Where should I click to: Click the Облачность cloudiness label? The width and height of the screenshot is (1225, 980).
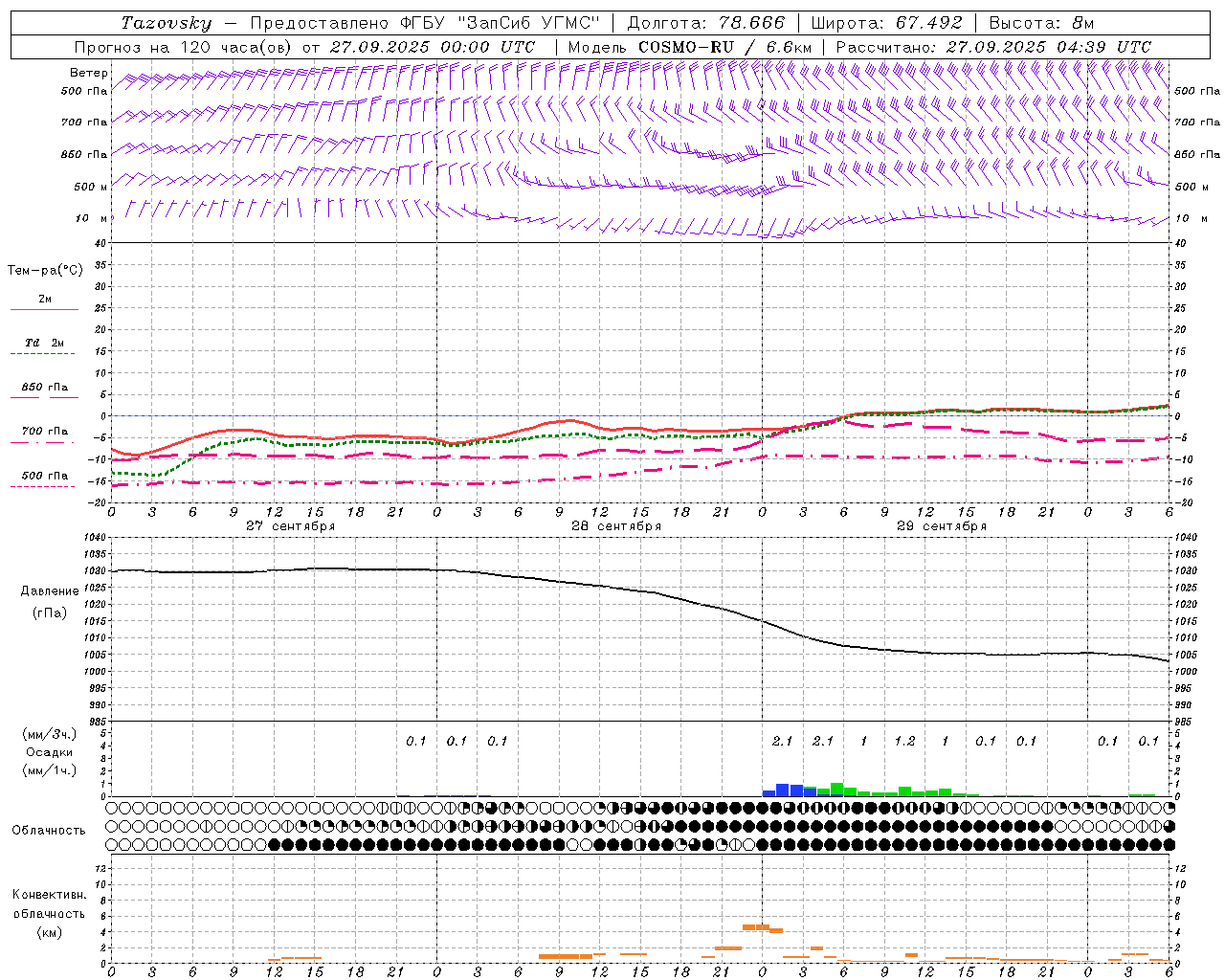point(49,830)
